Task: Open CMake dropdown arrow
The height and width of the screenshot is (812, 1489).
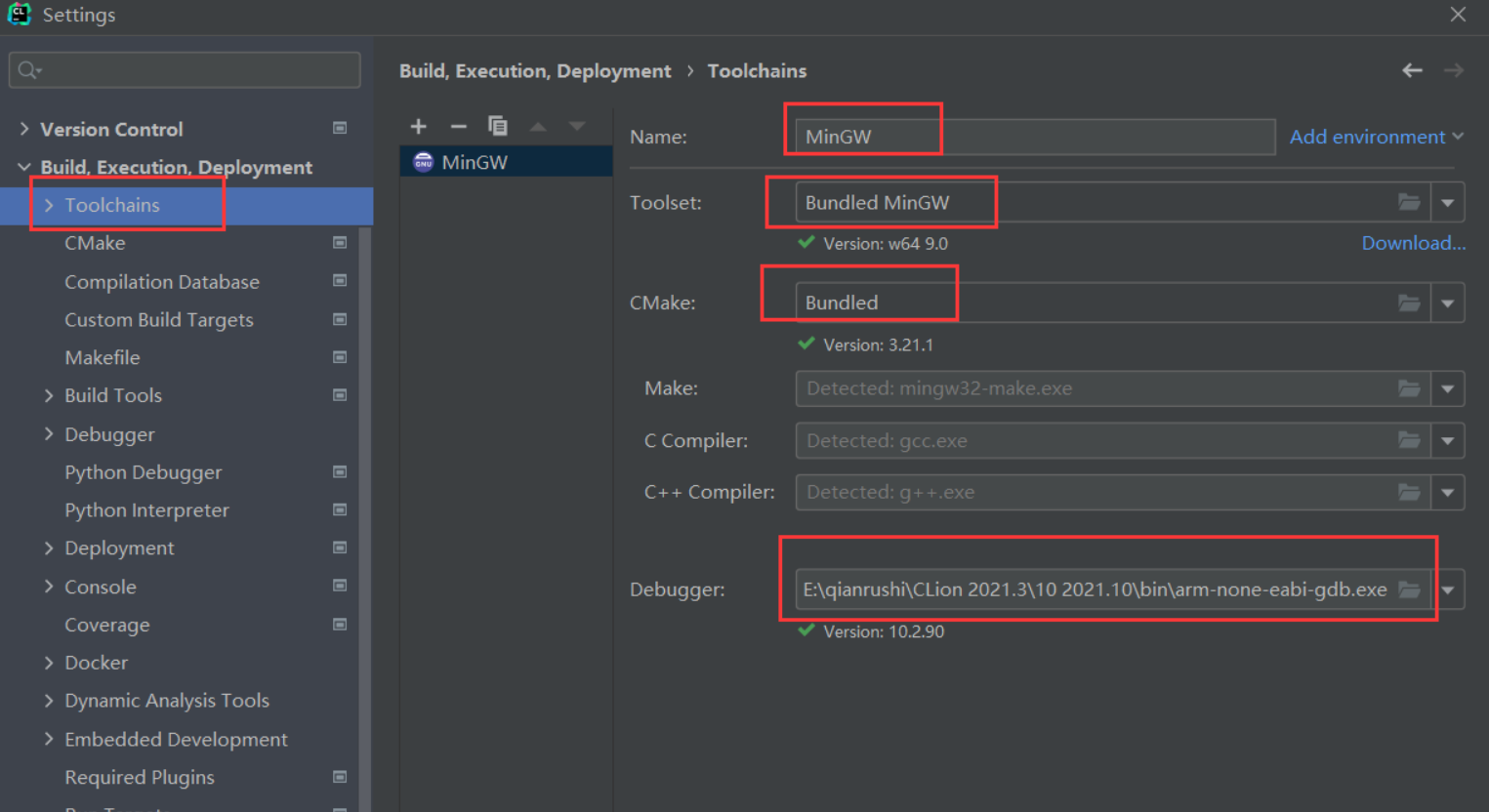Action: 1447,303
